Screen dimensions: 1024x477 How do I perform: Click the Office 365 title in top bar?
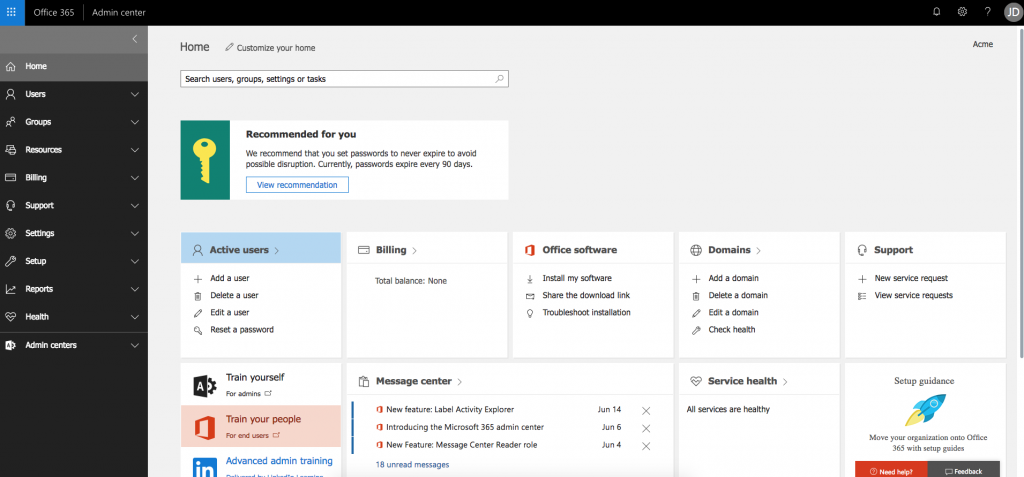54,12
